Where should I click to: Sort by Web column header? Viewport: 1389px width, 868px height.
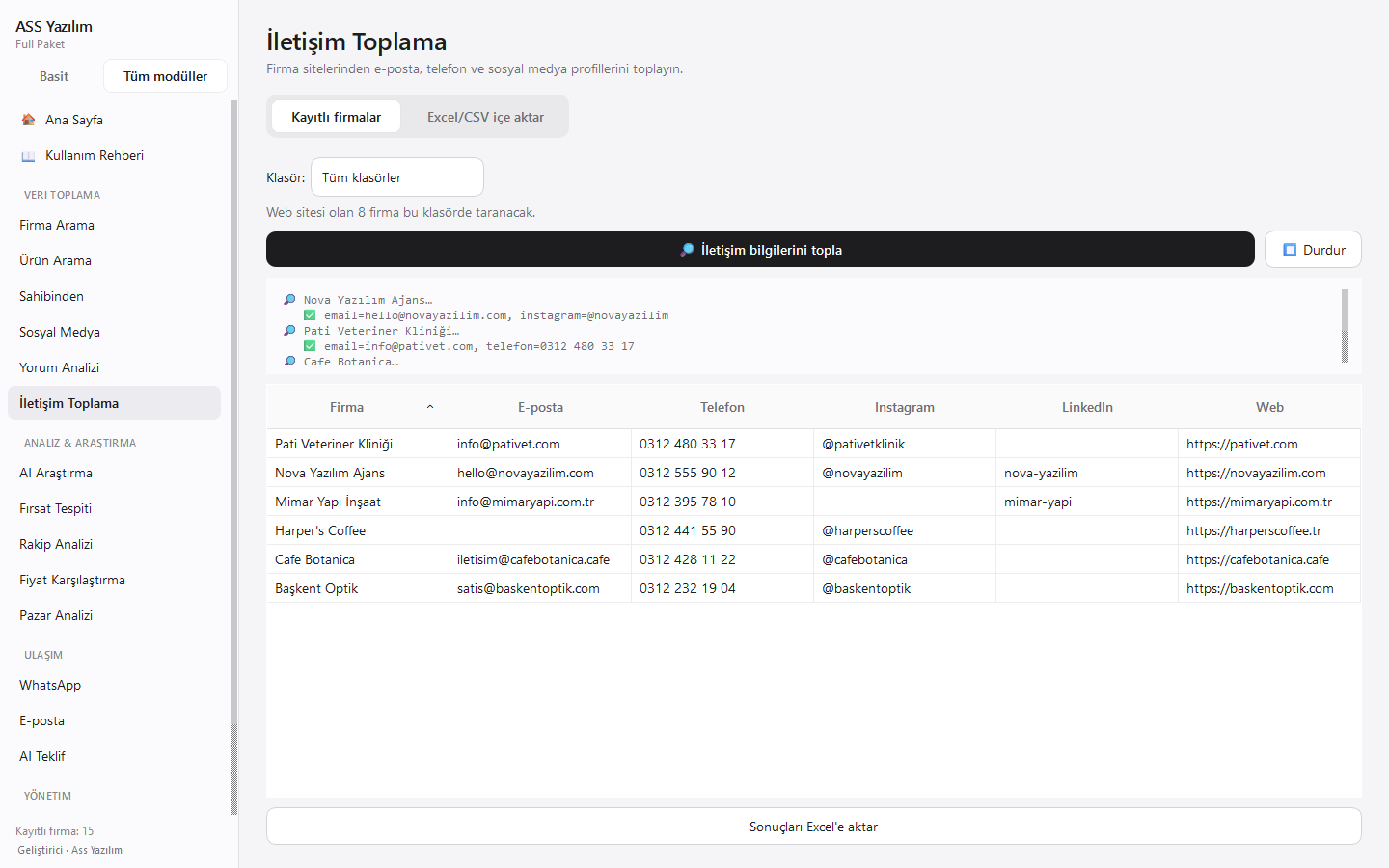click(1269, 407)
